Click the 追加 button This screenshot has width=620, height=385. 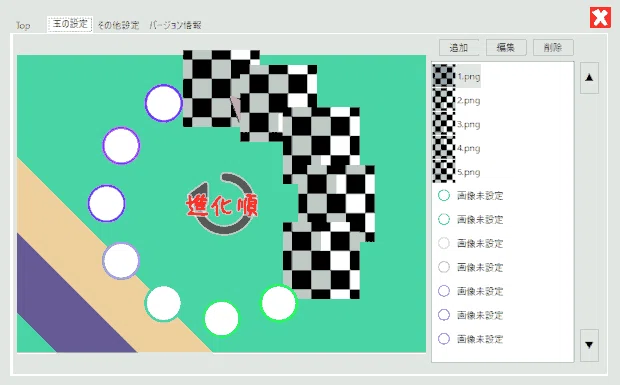[x=459, y=48]
